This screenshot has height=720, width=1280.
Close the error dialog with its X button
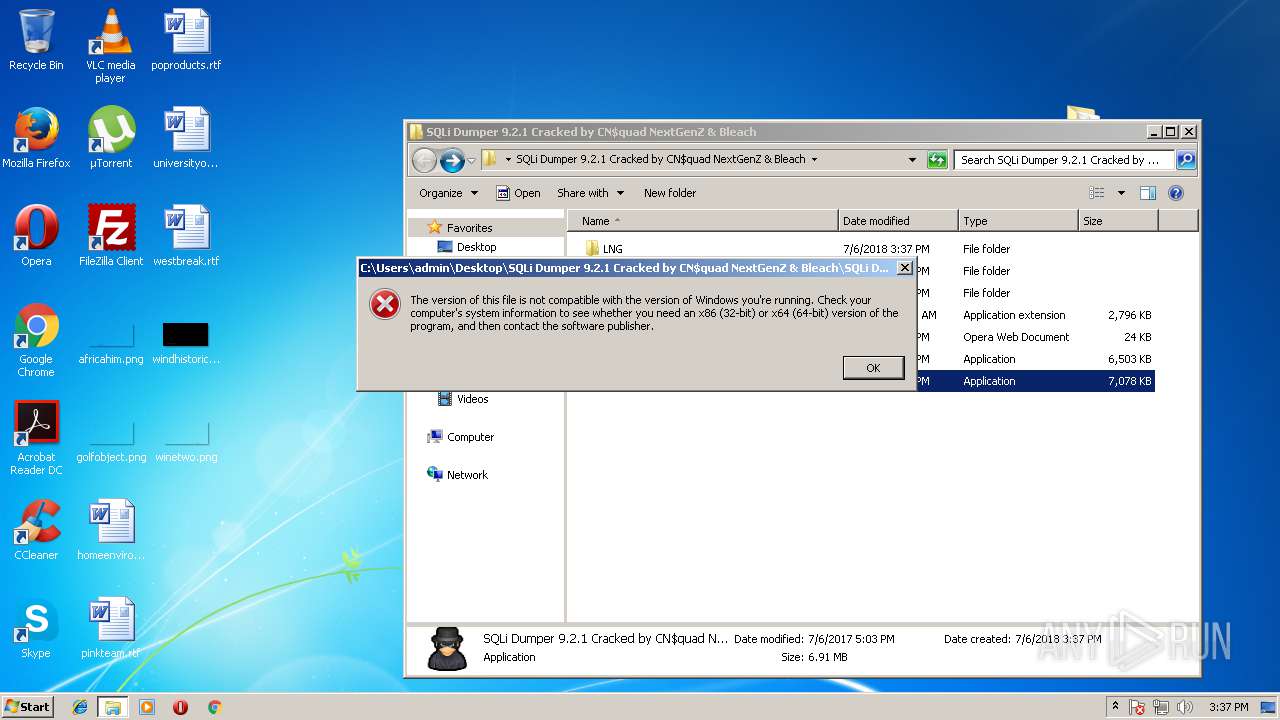coord(904,268)
